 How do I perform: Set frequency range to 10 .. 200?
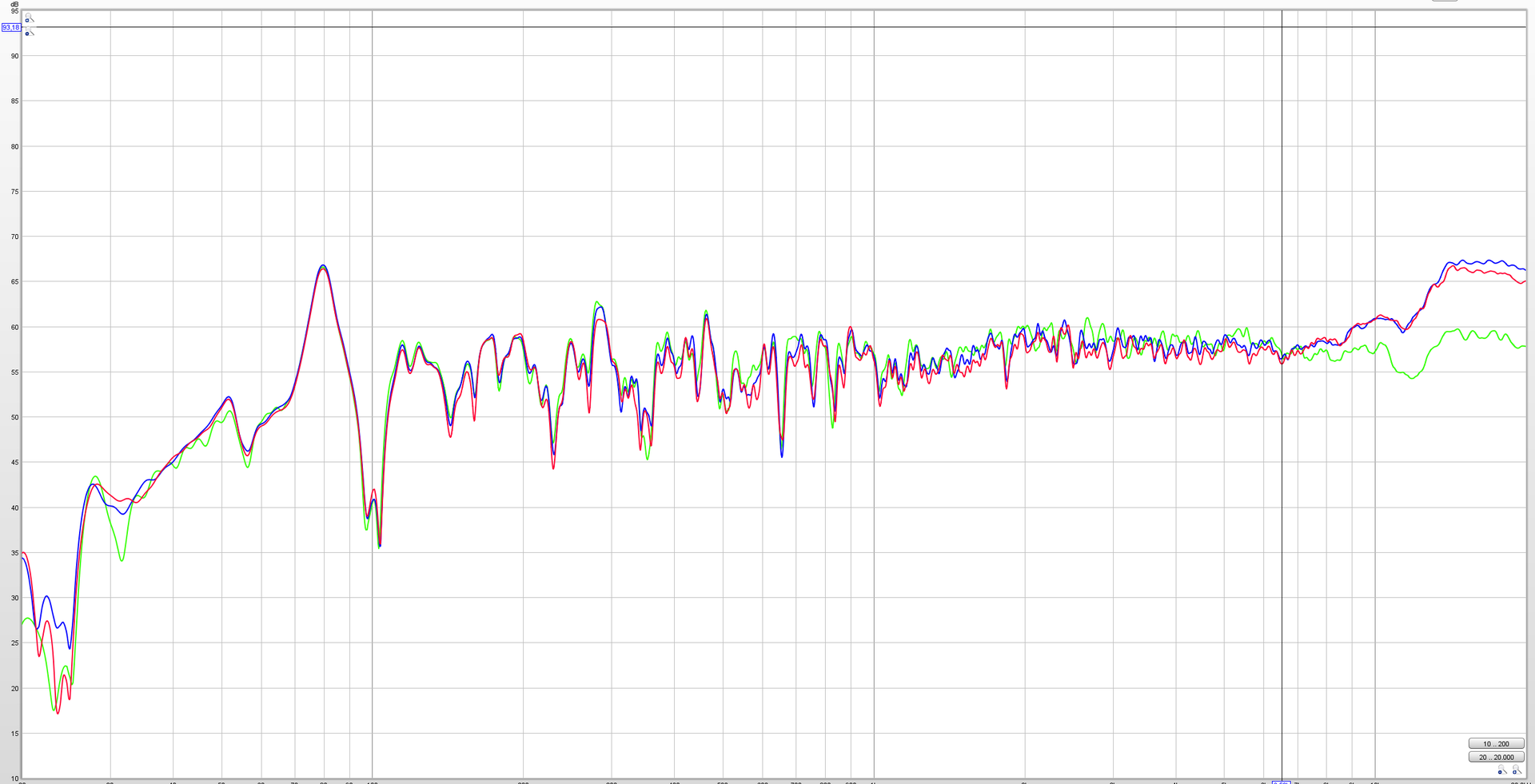1496,743
